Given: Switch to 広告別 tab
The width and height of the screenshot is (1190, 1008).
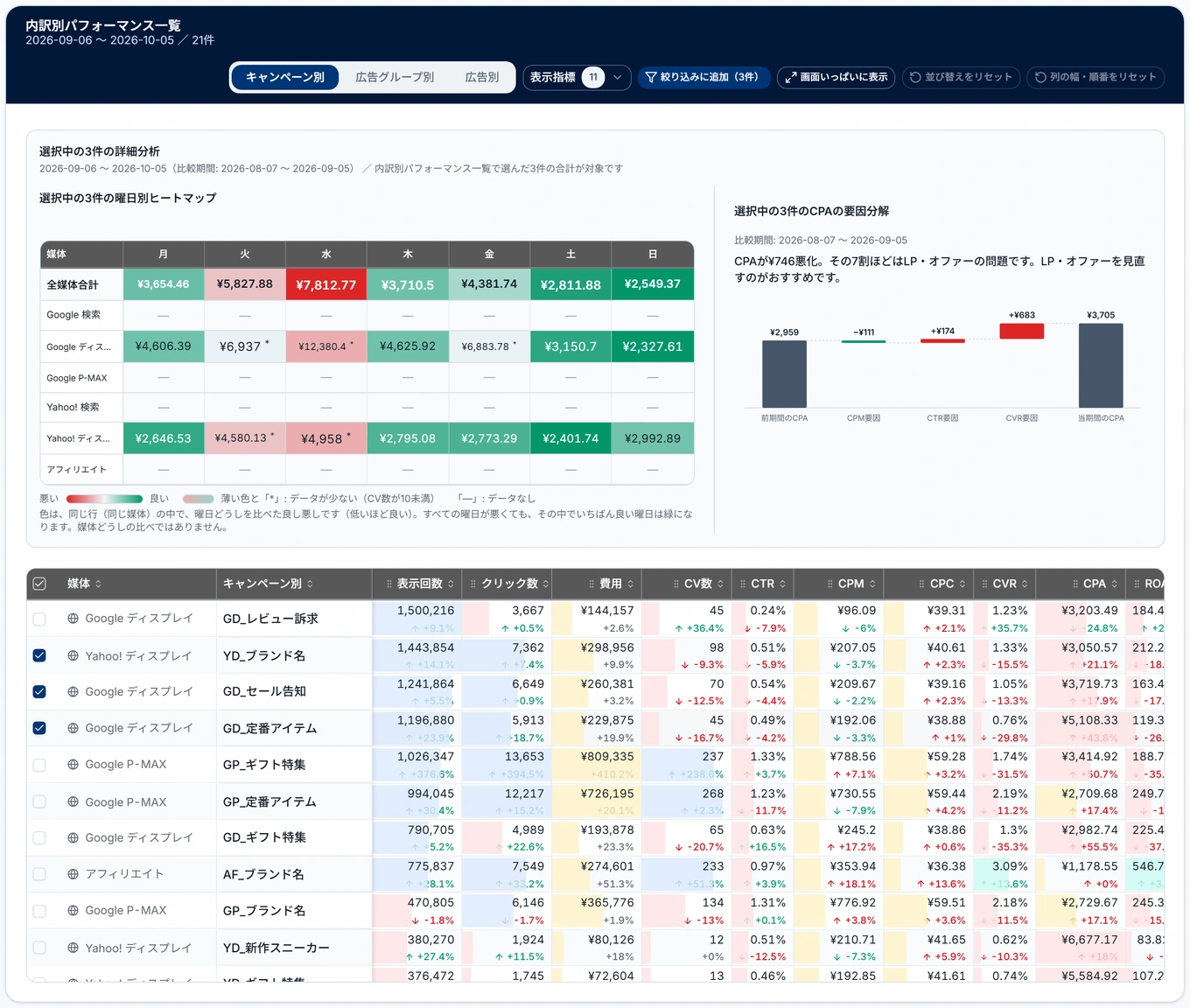Looking at the screenshot, I should tap(482, 77).
